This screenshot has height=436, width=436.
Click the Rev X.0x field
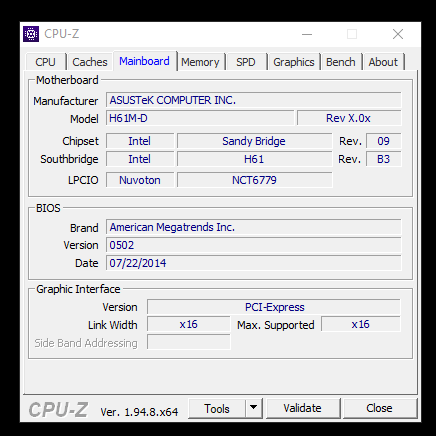pyautogui.click(x=349, y=118)
